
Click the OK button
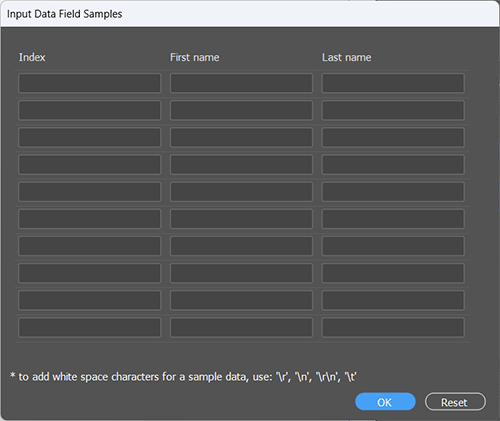tap(385, 402)
